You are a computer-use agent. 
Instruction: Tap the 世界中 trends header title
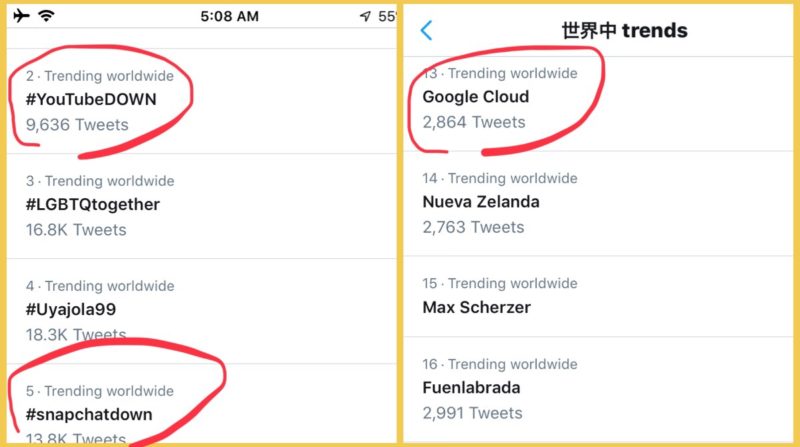pos(624,31)
